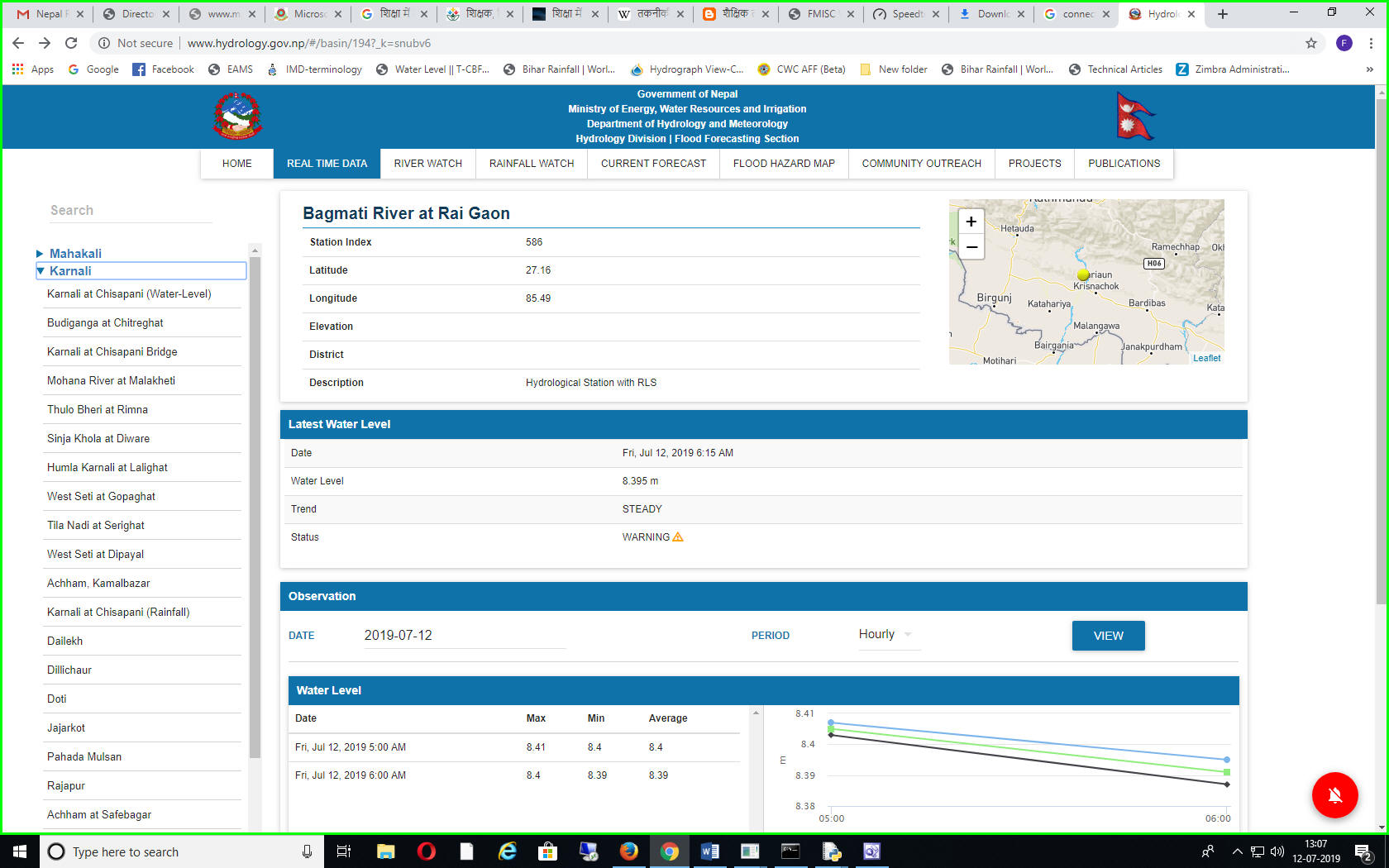Image resolution: width=1389 pixels, height=868 pixels.
Task: Open Leaflet attribution link
Action: pos(1206,358)
